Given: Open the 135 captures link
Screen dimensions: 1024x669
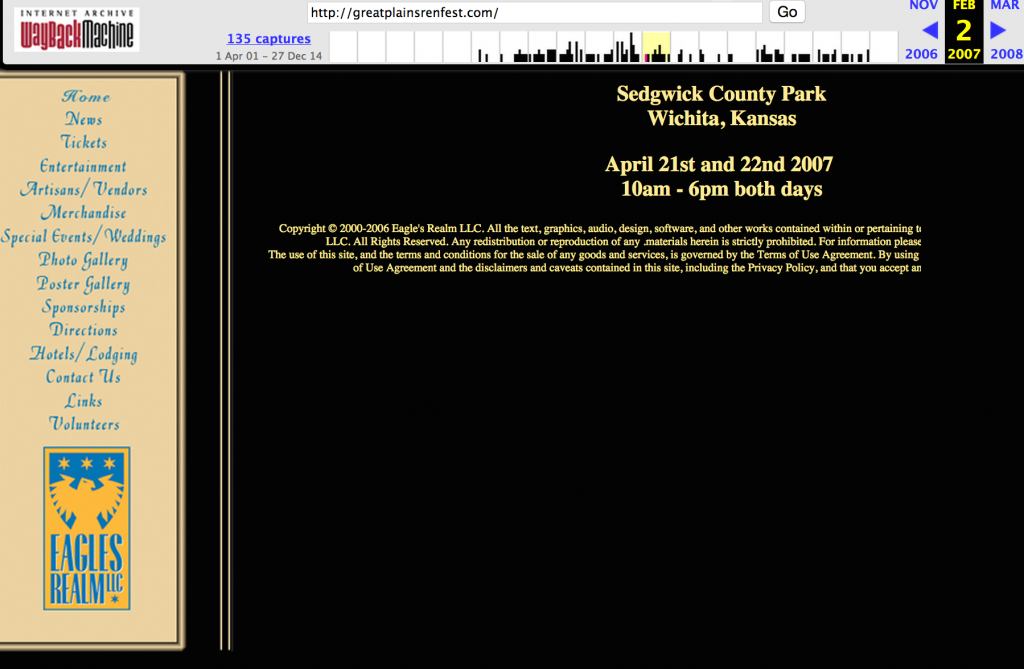Looking at the screenshot, I should [268, 39].
